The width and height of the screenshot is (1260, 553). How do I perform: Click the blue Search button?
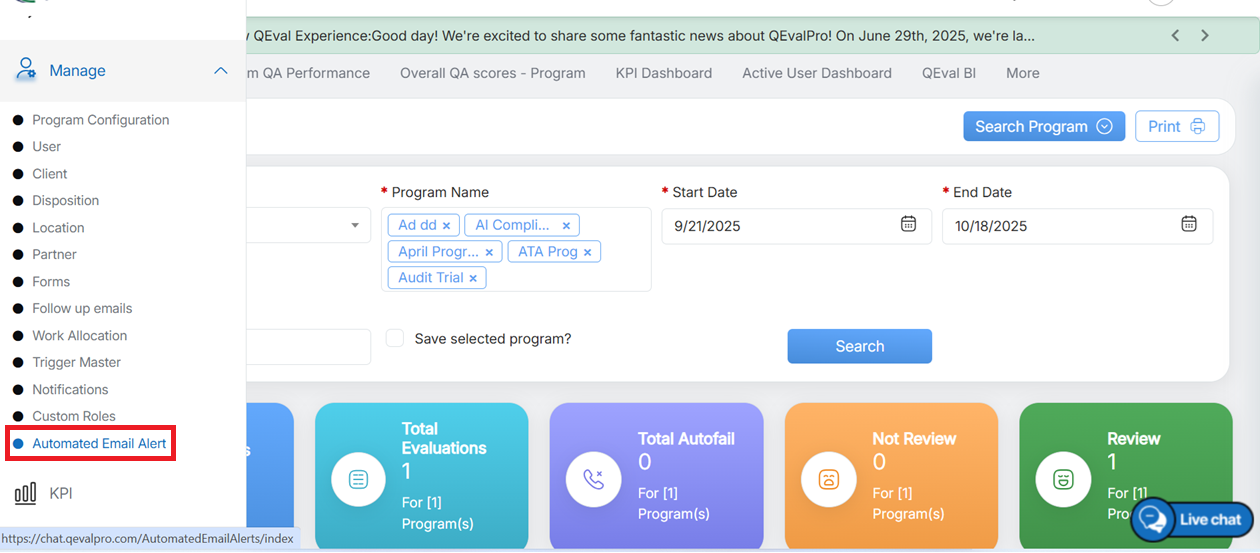(x=859, y=346)
